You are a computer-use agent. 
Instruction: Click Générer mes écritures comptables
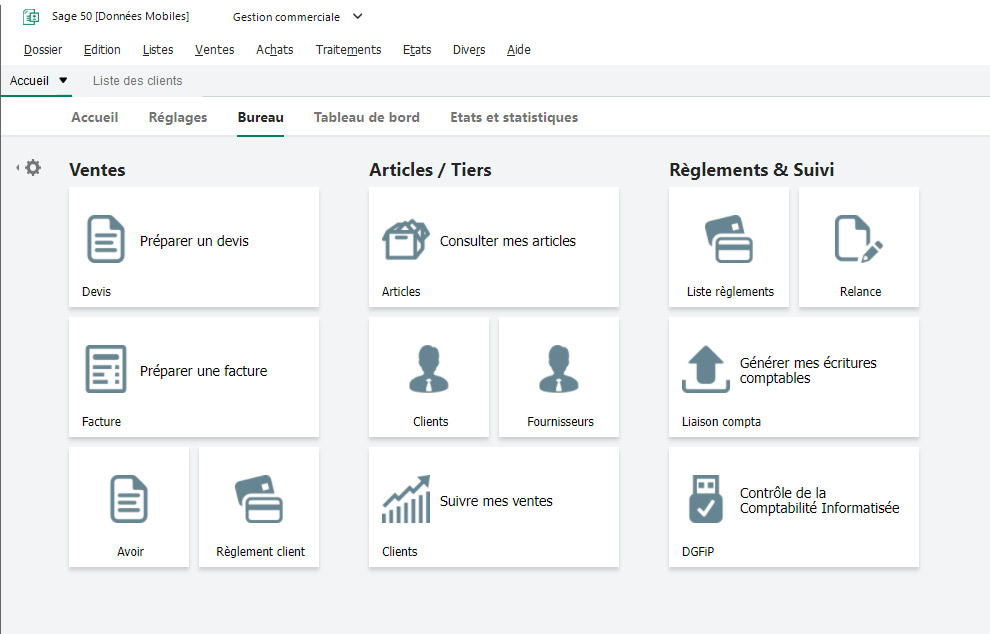(x=808, y=370)
